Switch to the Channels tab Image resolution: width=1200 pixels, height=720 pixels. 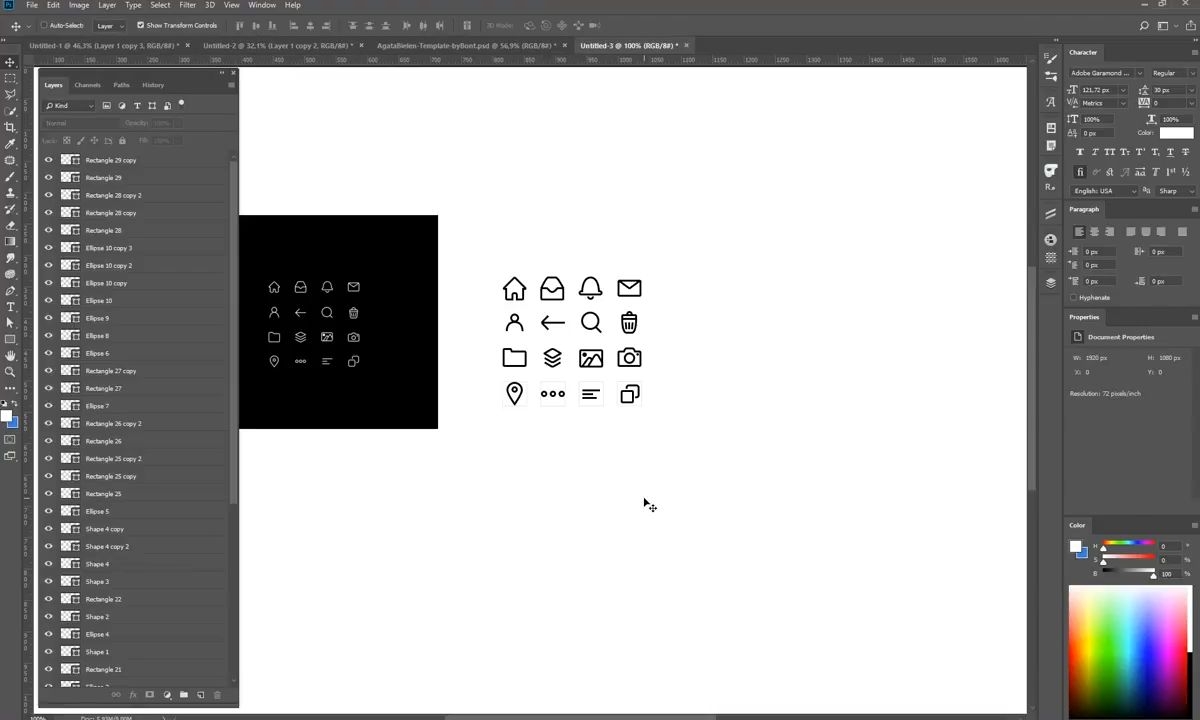click(88, 85)
